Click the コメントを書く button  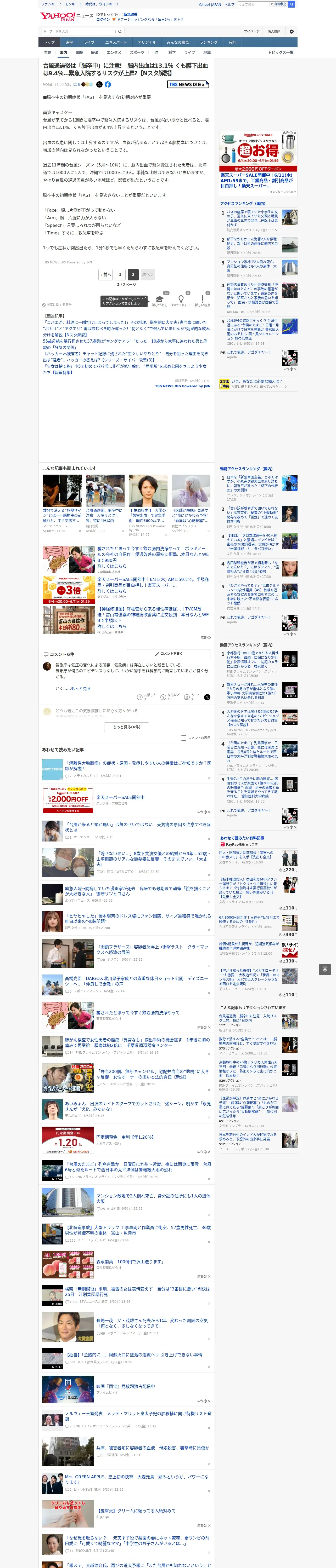[168, 654]
